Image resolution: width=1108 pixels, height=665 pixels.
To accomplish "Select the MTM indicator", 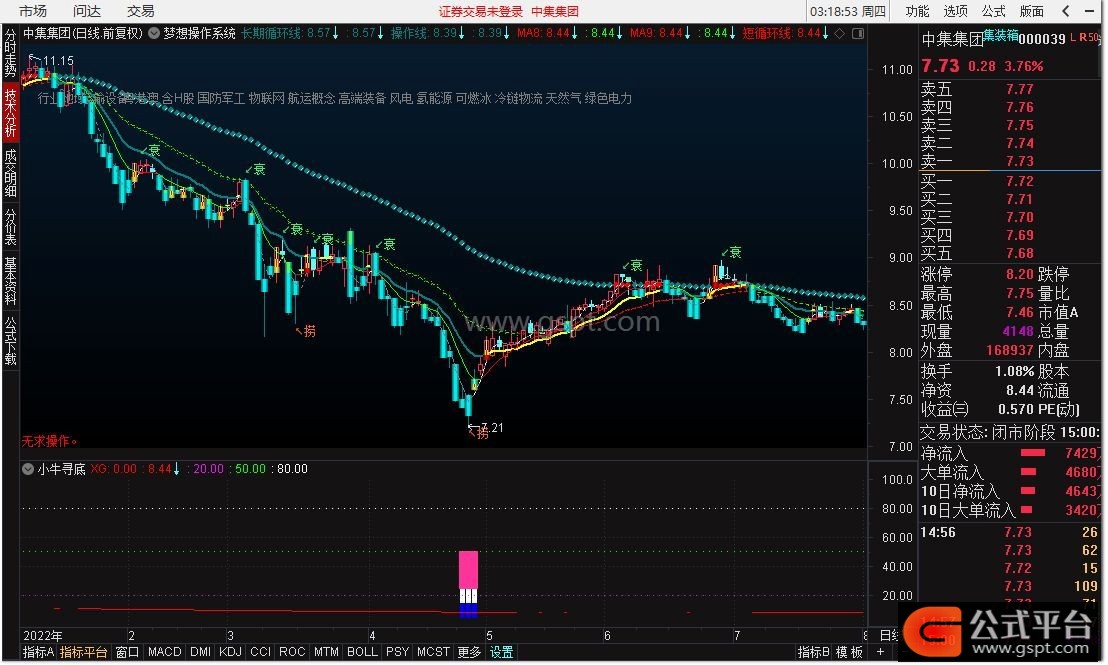I will (326, 652).
